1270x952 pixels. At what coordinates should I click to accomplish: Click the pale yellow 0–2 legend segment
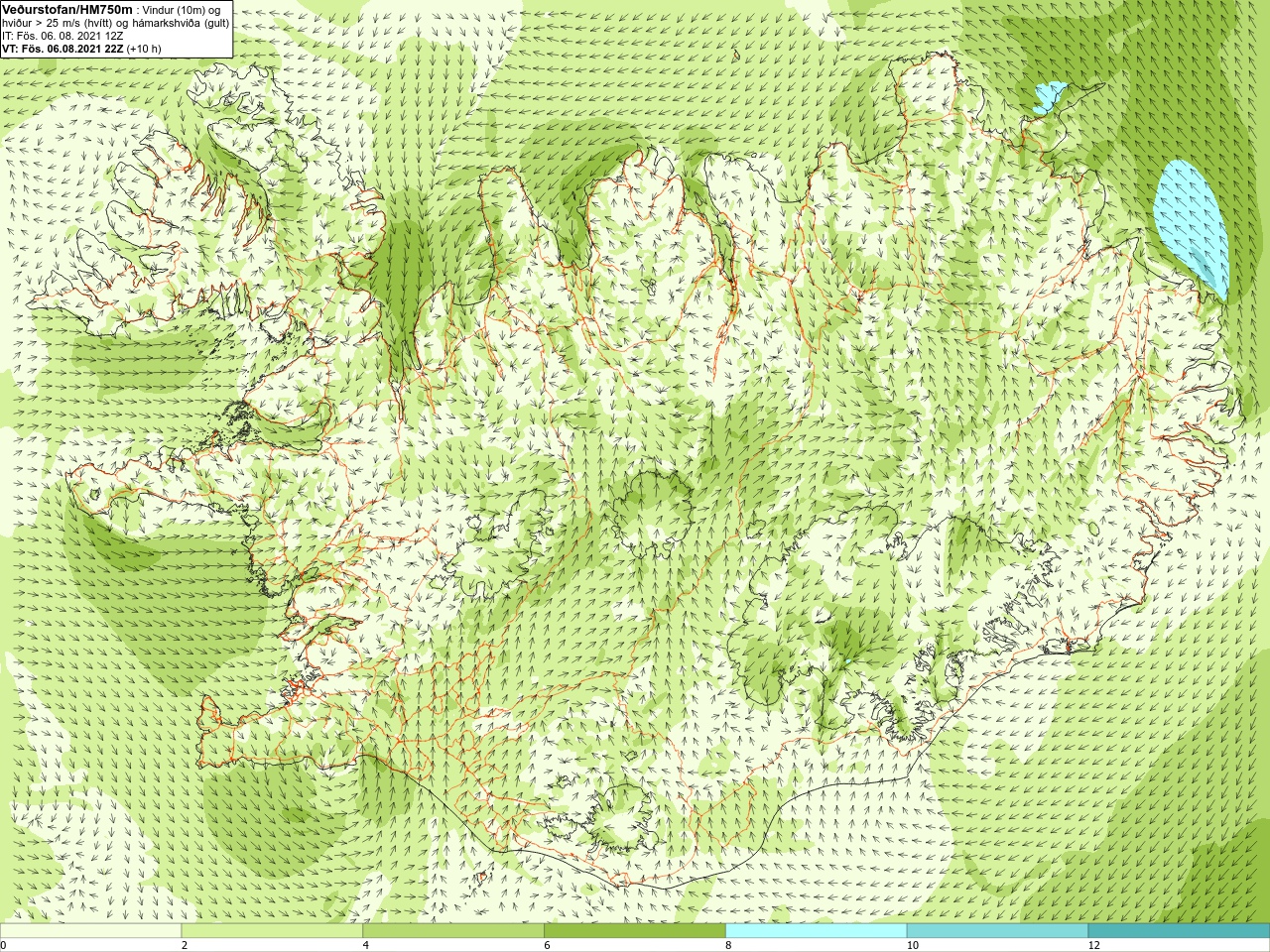point(90,931)
